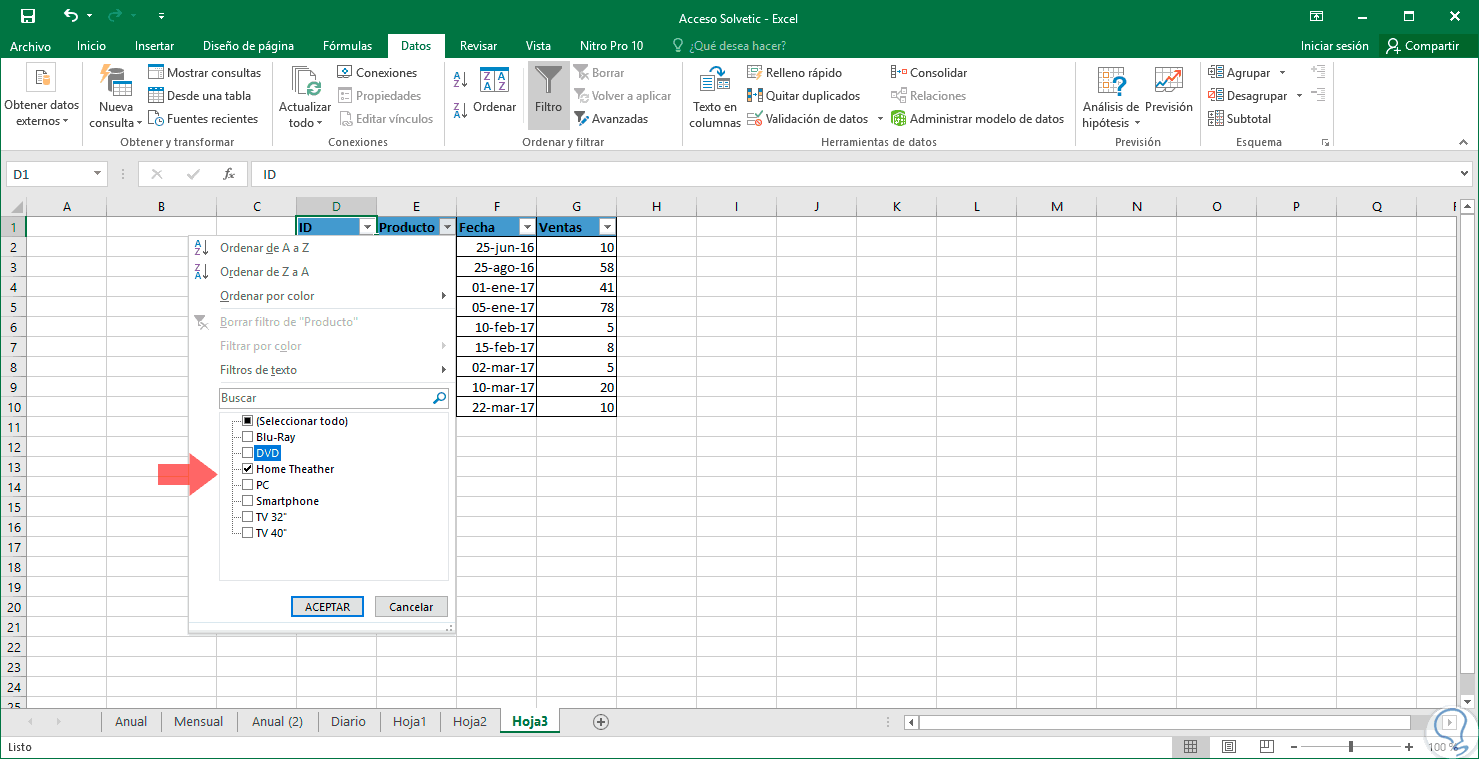1479x759 pixels.
Task: Open Avanzadas filter options
Action: coord(611,119)
